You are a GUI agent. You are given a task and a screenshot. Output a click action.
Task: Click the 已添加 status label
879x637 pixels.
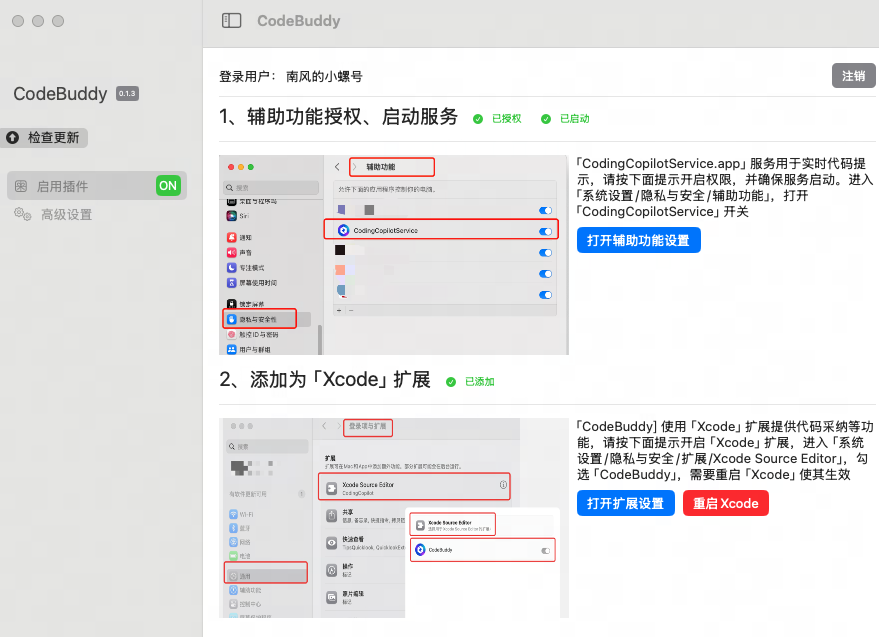480,382
